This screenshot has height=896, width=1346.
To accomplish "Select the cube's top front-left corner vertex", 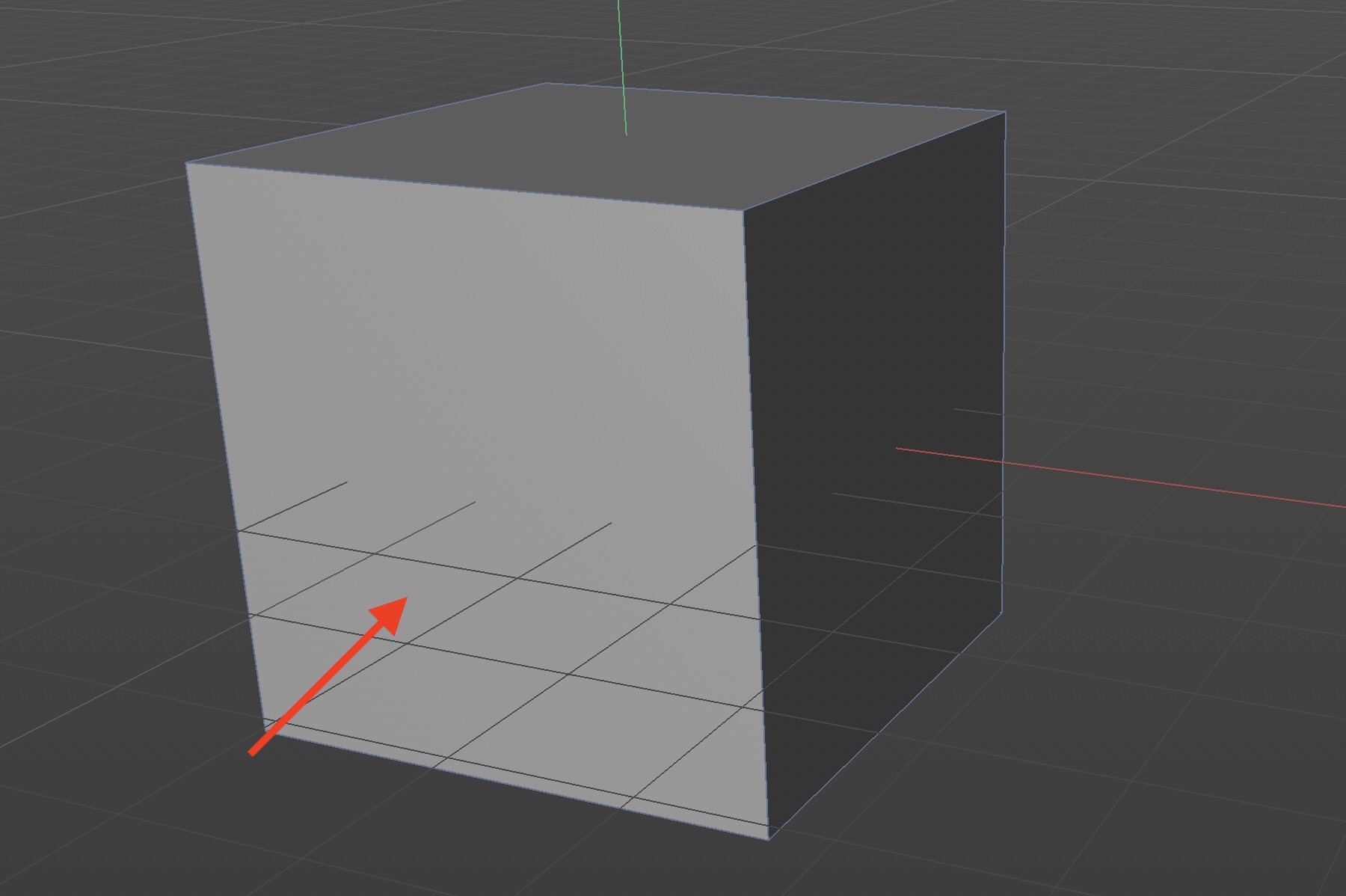I will [x=186, y=163].
